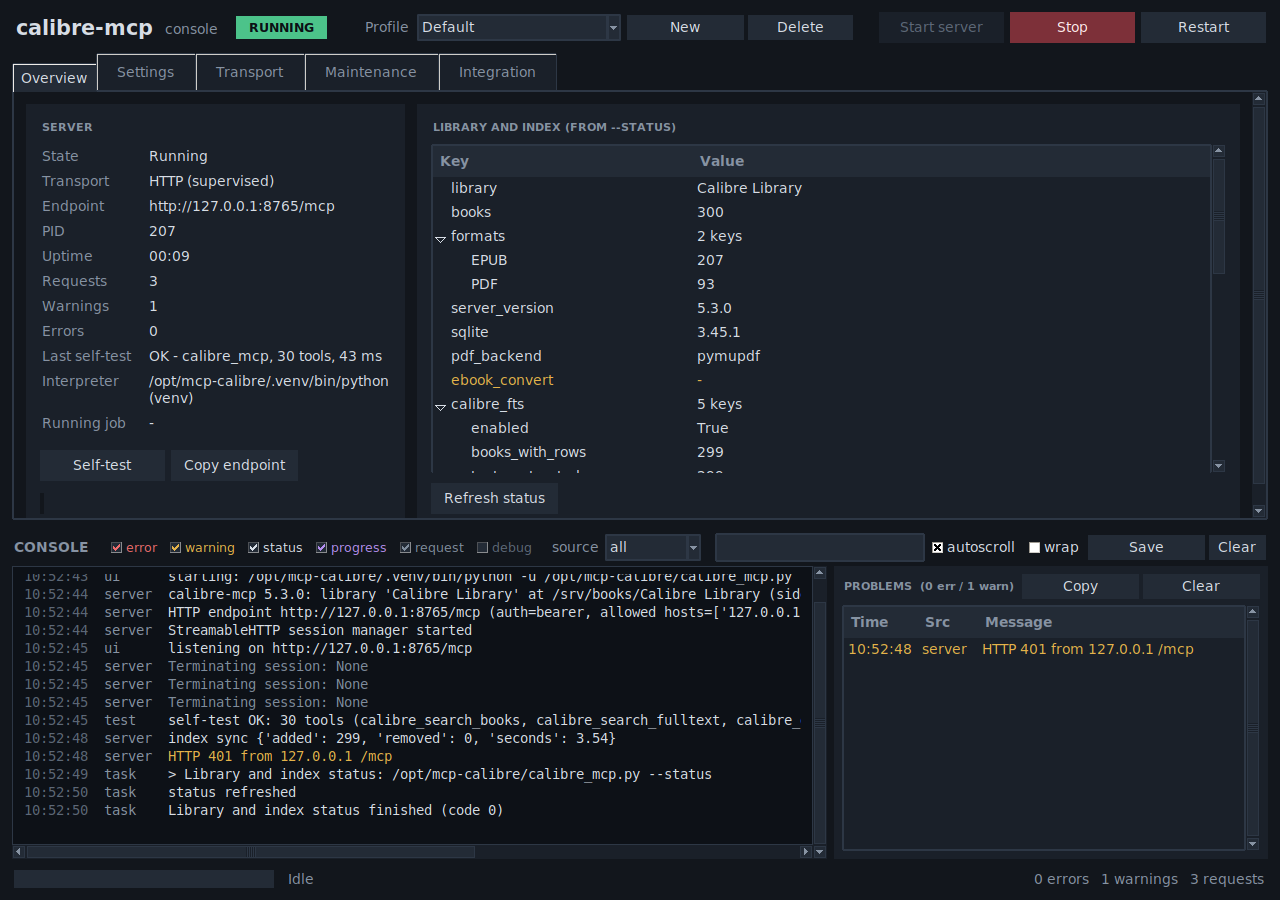1280x900 pixels.
Task: Select the pdf_backend row
Action: tap(821, 356)
